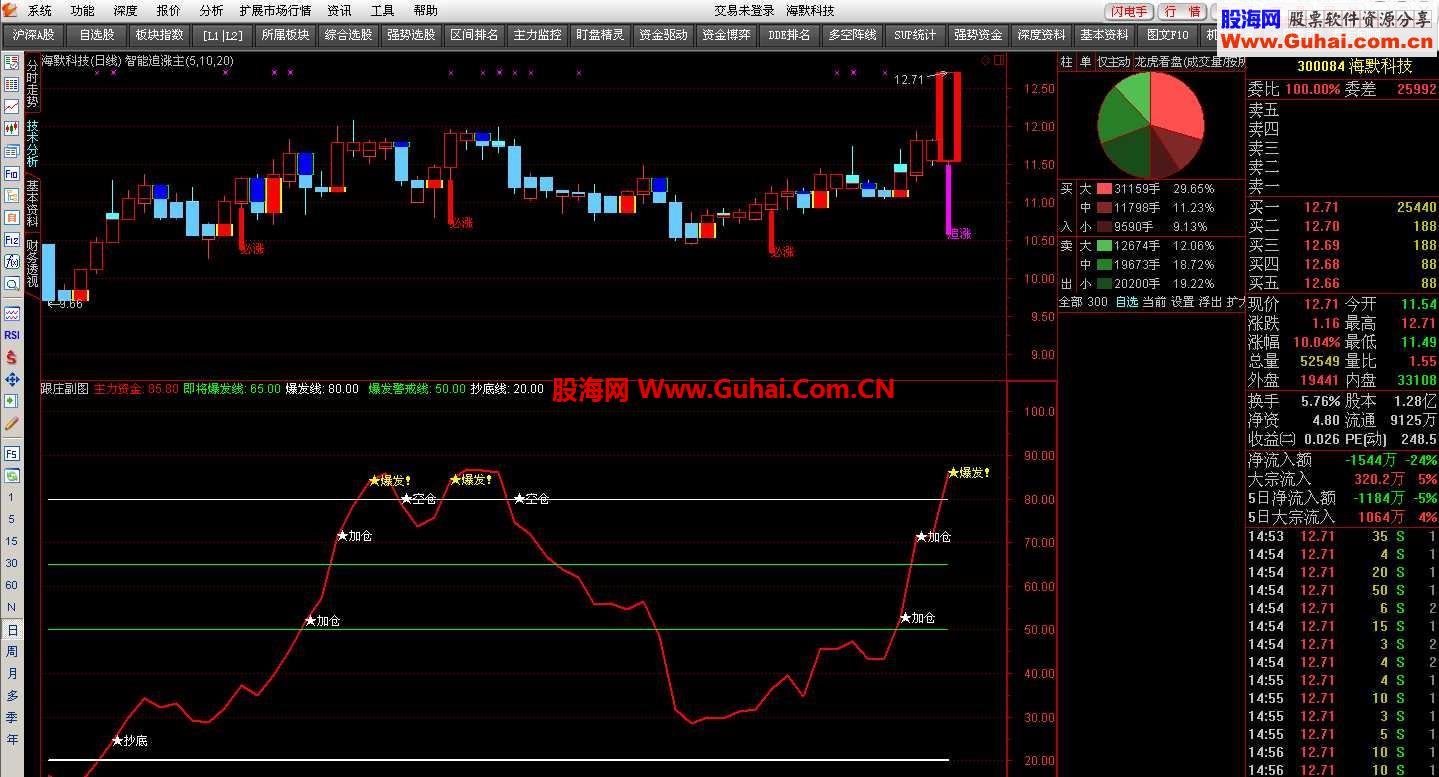1439x777 pixels.
Task: Open the 功能 menu
Action: pyautogui.click(x=83, y=11)
